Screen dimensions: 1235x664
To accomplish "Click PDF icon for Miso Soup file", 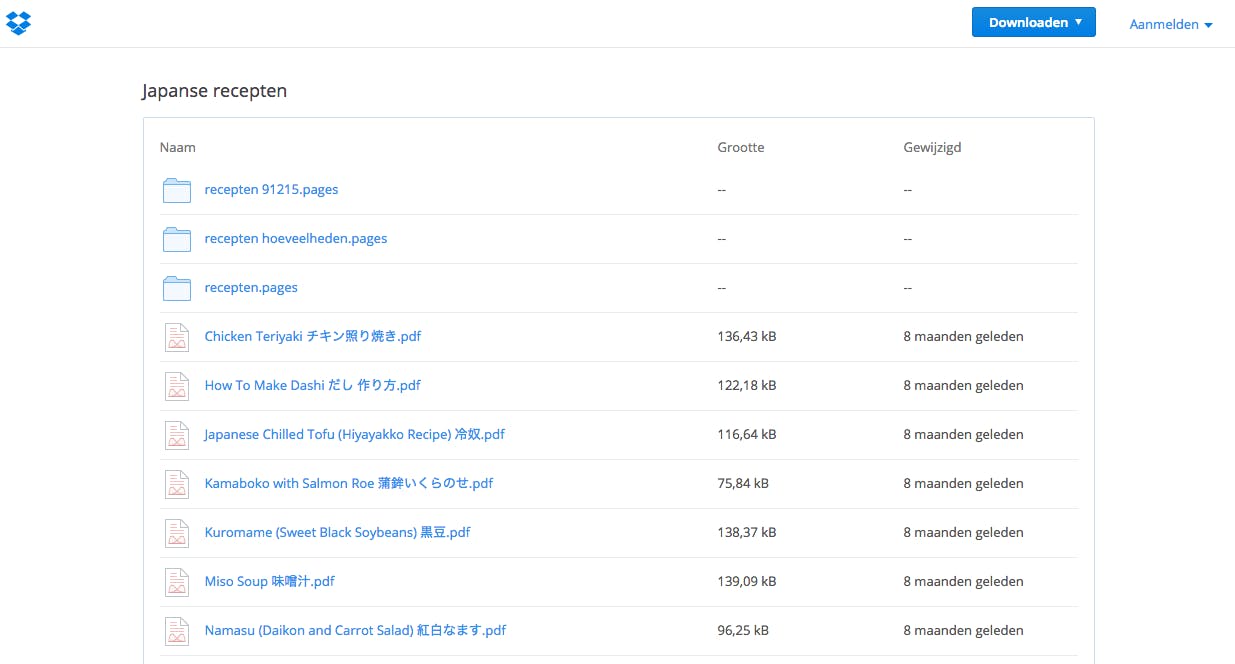I will coord(177,582).
